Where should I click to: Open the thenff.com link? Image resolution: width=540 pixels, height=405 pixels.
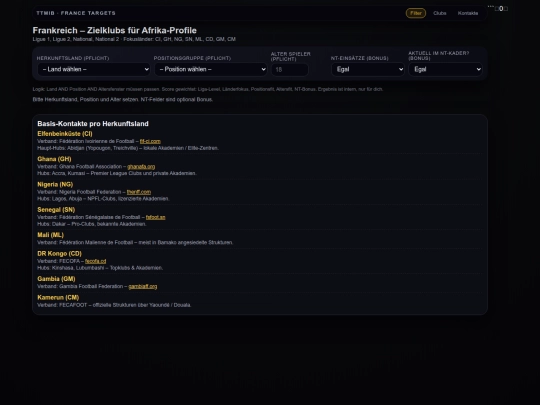139,192
